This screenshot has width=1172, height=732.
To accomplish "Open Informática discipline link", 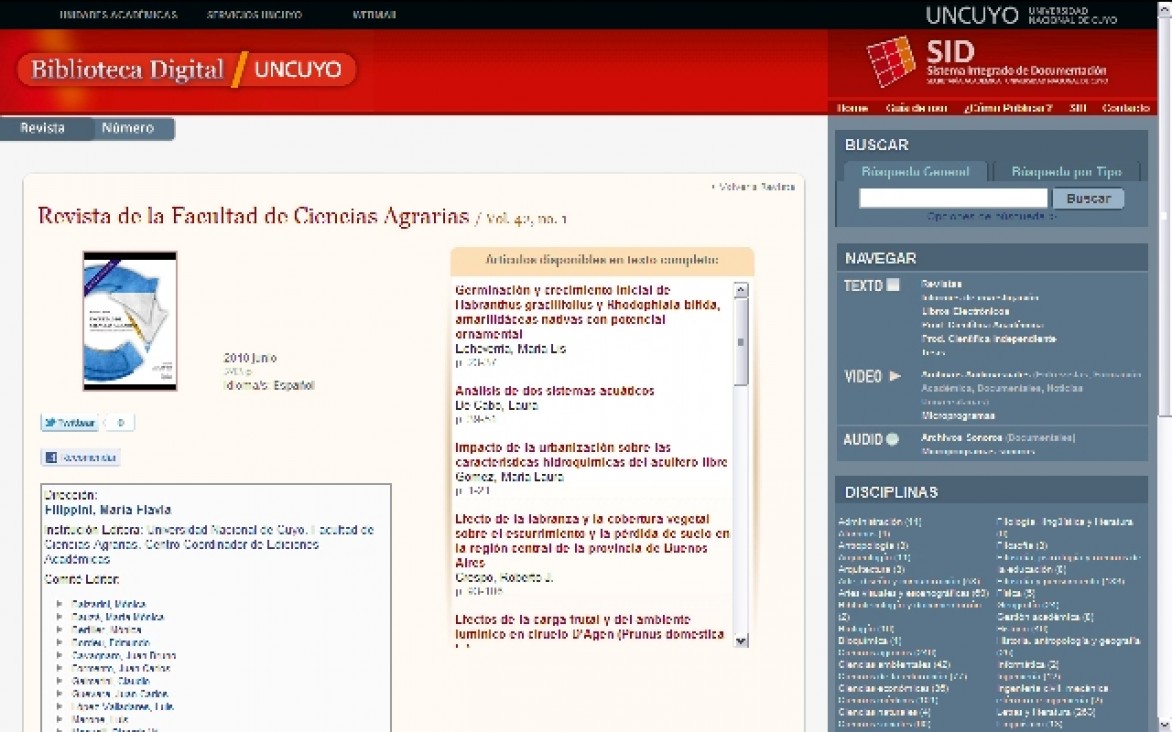I will click(x=1028, y=665).
